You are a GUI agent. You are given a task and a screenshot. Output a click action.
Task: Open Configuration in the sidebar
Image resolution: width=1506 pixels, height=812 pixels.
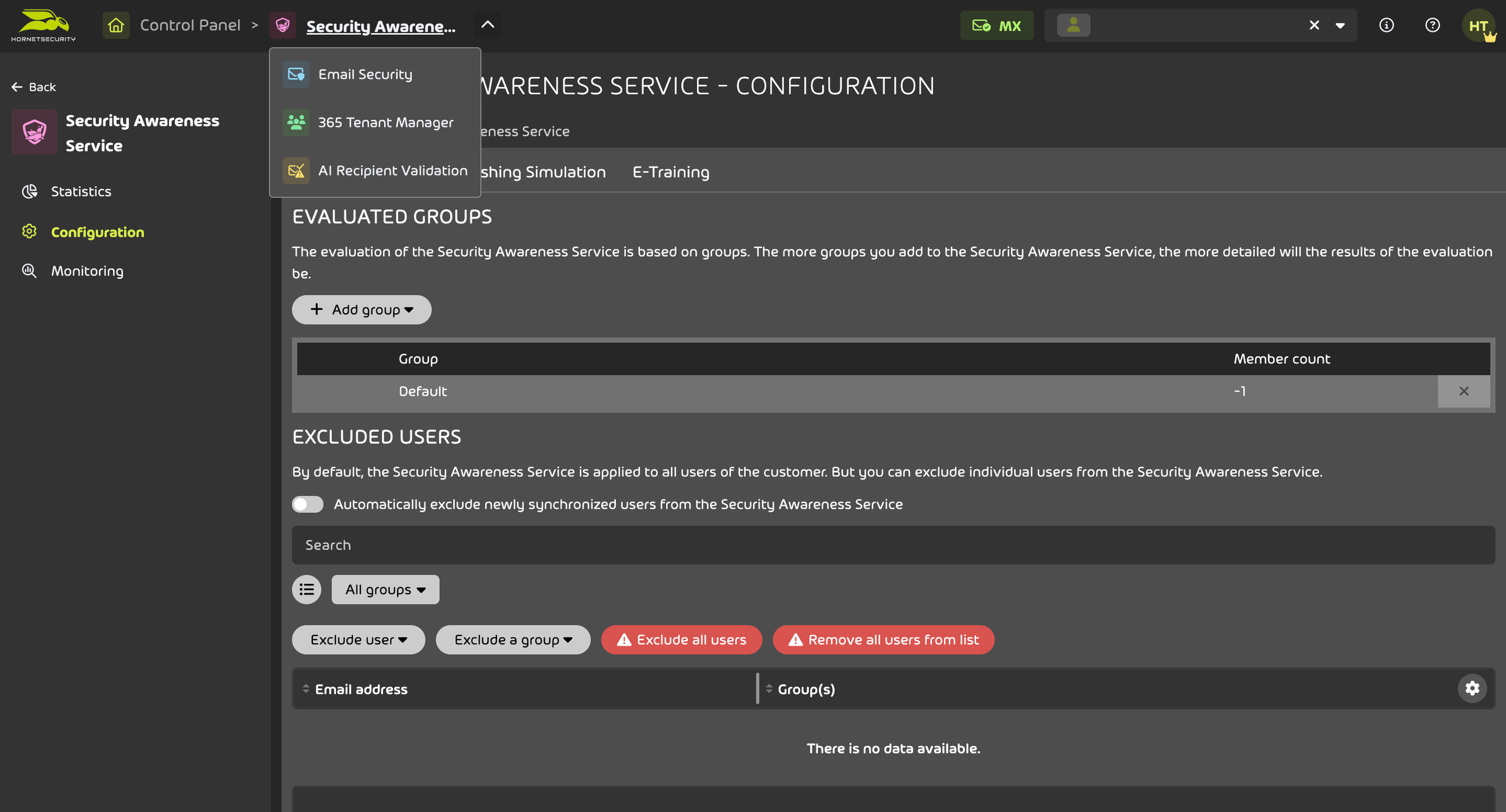point(98,232)
